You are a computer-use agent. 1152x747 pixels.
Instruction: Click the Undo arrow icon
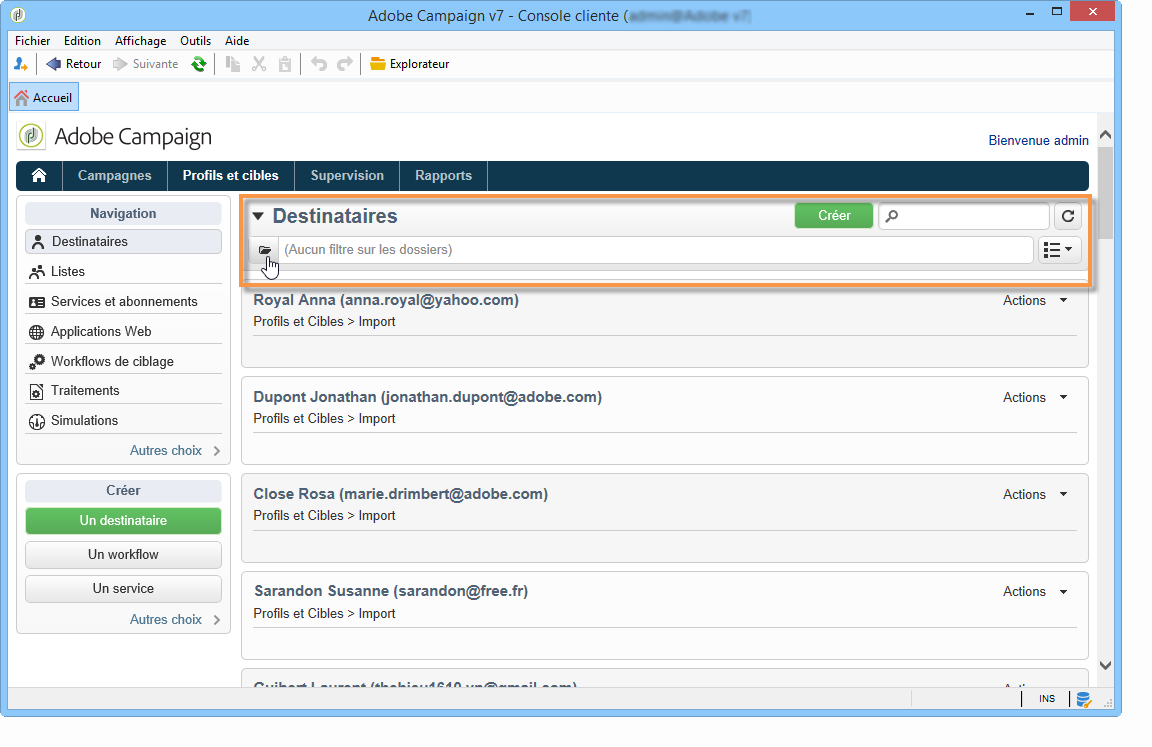coord(318,64)
